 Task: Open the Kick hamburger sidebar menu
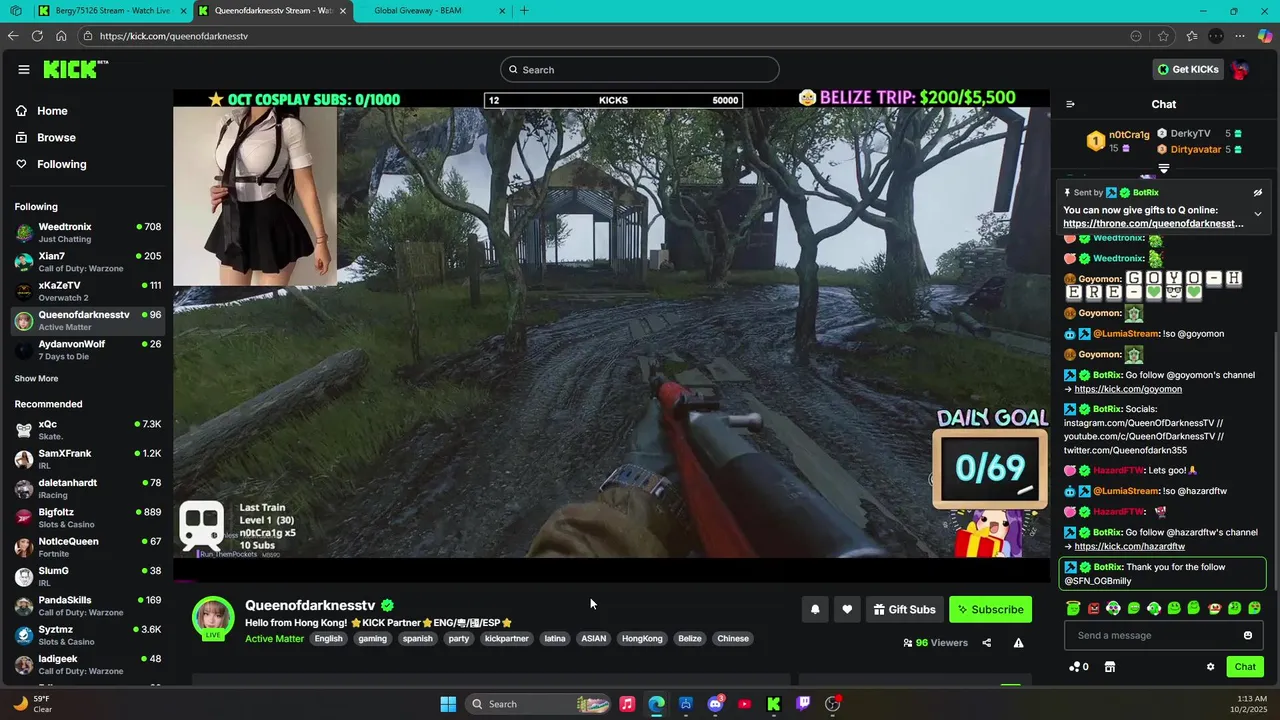(x=24, y=69)
